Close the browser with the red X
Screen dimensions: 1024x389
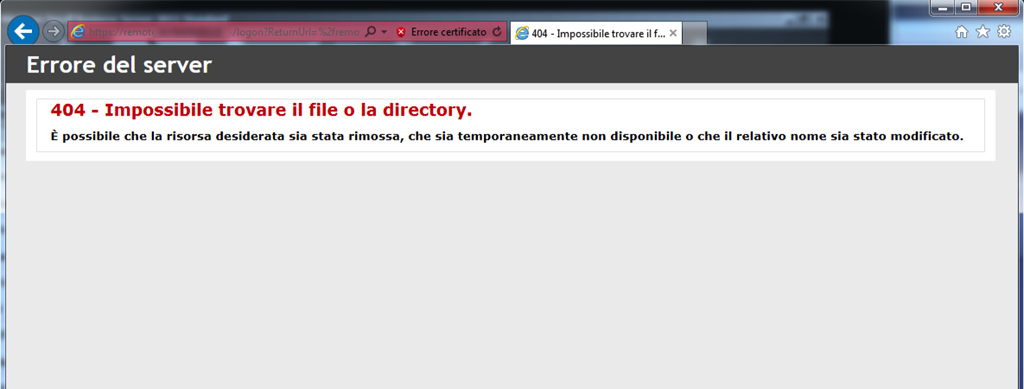(x=999, y=7)
